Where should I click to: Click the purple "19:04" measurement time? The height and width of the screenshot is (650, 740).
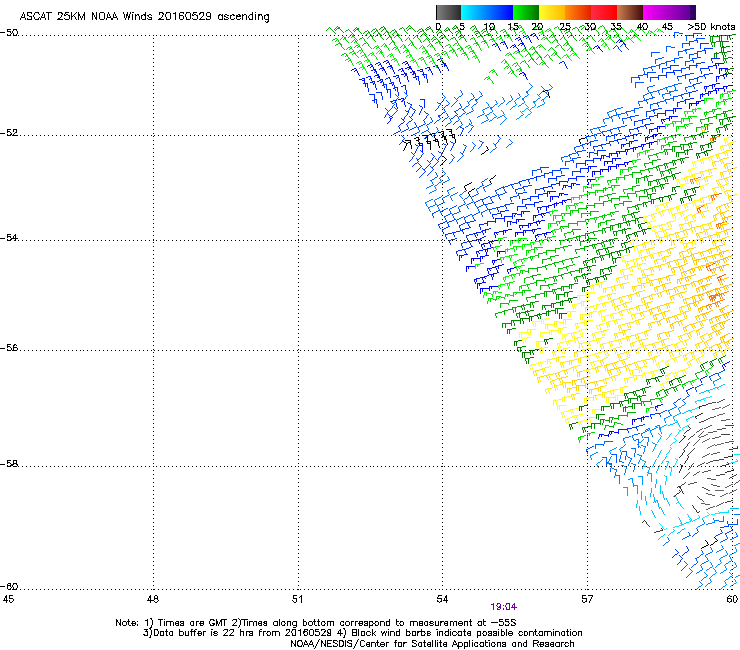click(x=503, y=607)
